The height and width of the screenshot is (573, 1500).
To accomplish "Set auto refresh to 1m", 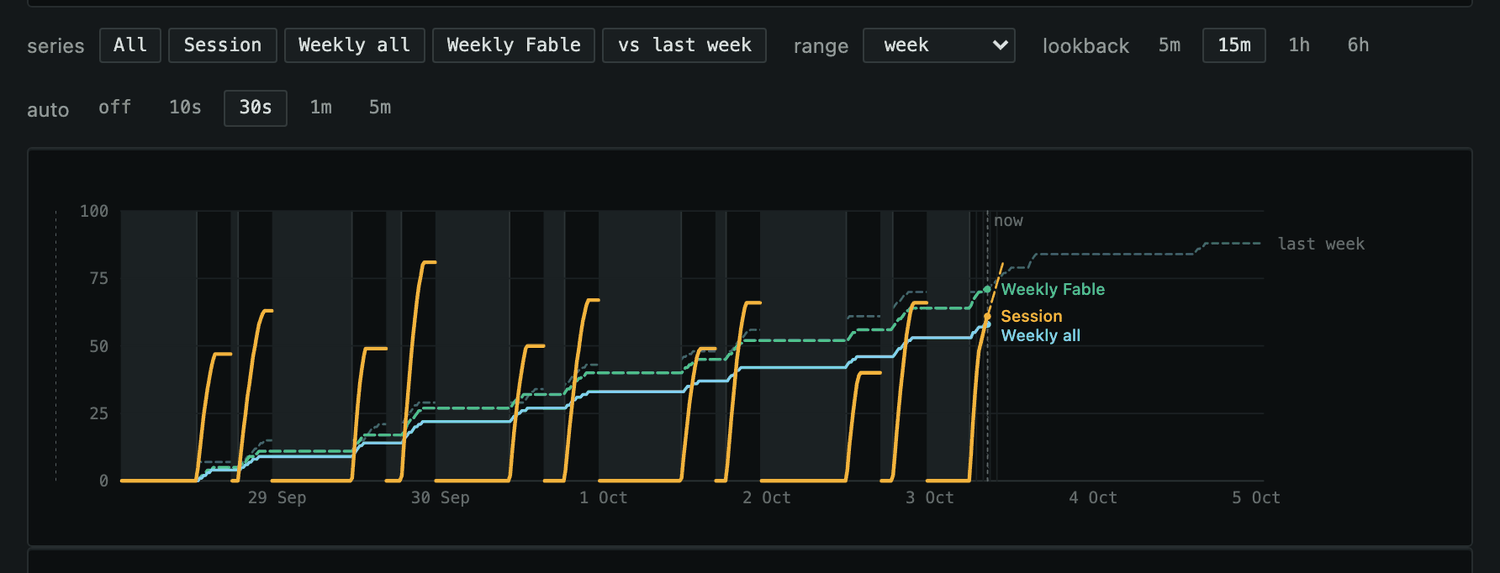I will [320, 107].
